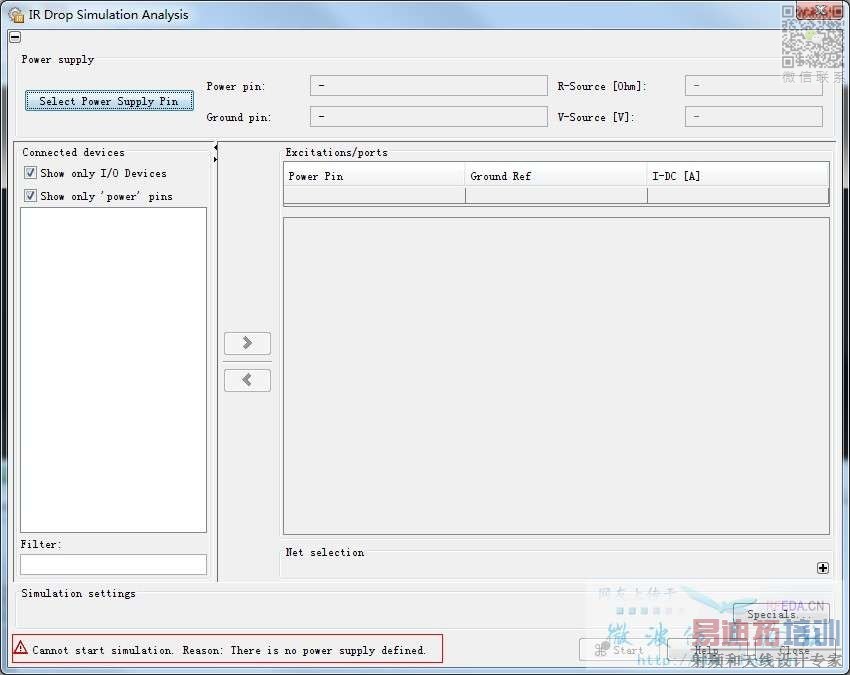Click the IR Drop window title icon
Image resolution: width=850 pixels, height=675 pixels.
[17, 15]
